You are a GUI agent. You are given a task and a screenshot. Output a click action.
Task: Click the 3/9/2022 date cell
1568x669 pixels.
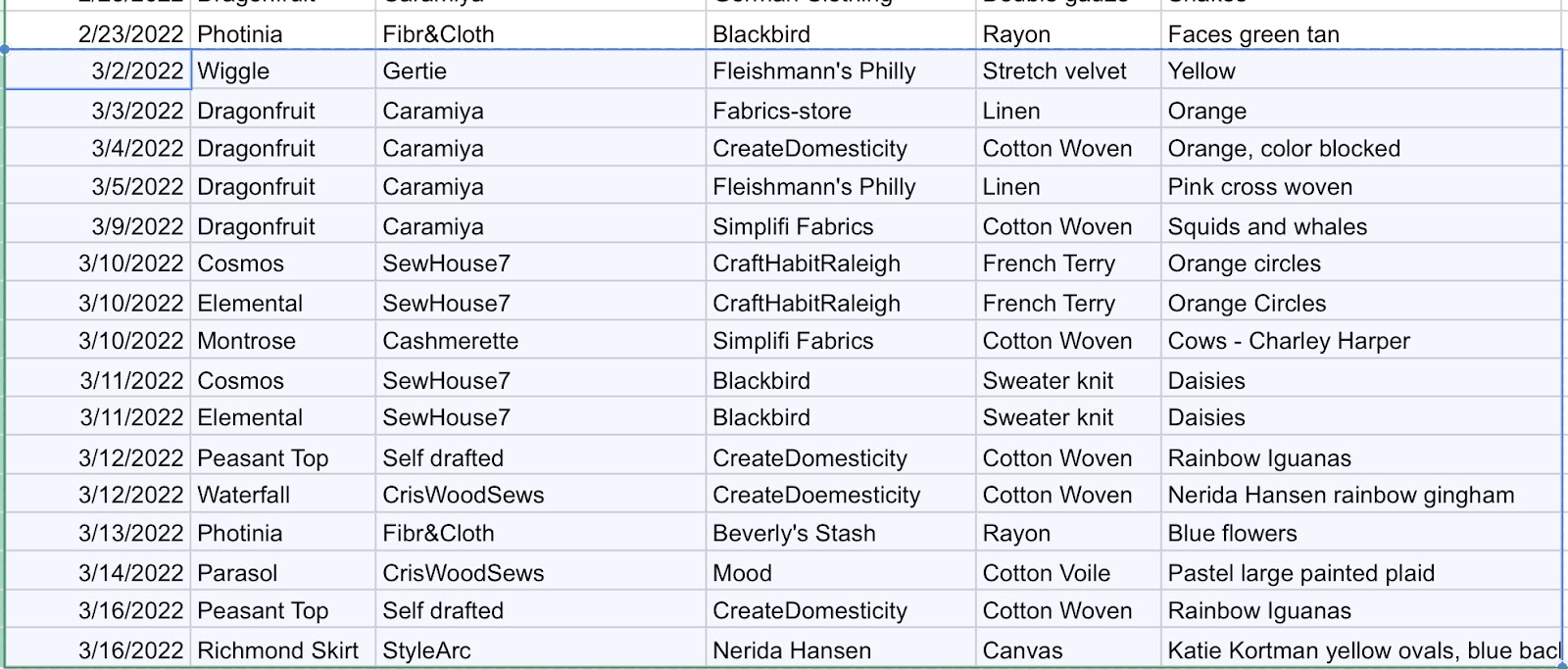click(98, 226)
